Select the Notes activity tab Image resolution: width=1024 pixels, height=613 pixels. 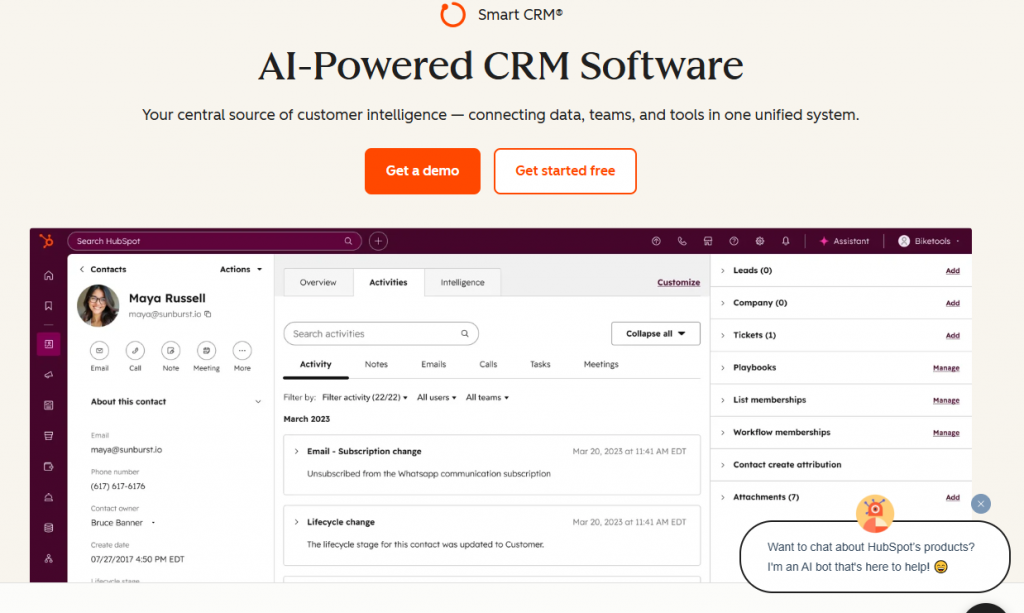point(376,364)
